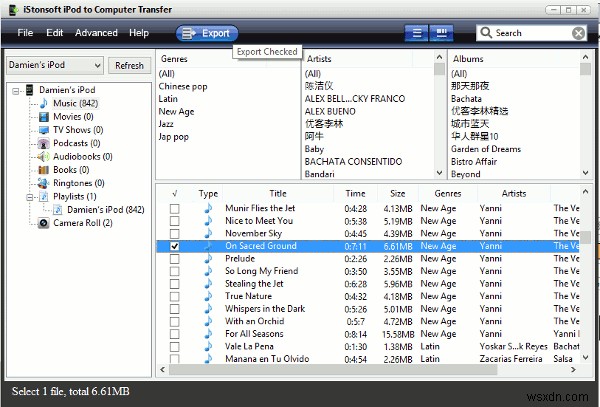Select the Playlists icon in tree
Screen dimensions: 600x407
44,197
